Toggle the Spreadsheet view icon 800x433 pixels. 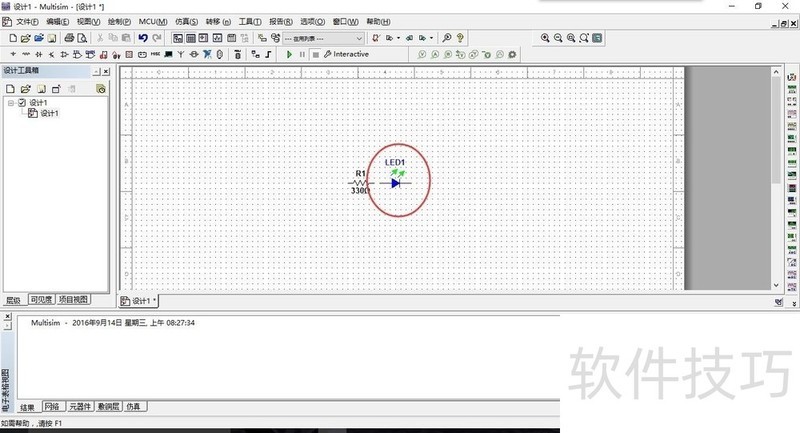pos(191,38)
